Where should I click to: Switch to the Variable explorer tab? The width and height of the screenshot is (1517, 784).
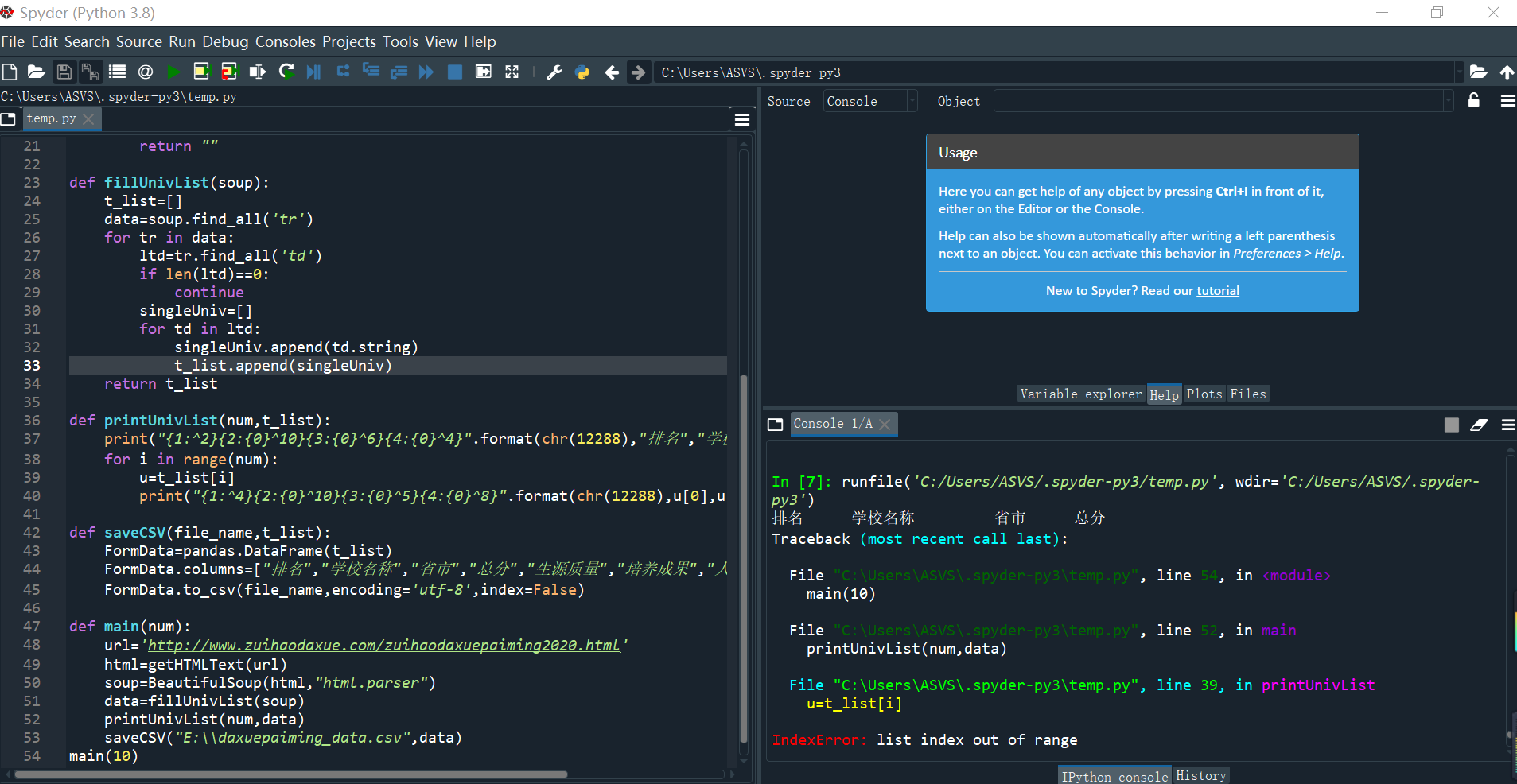click(1081, 394)
